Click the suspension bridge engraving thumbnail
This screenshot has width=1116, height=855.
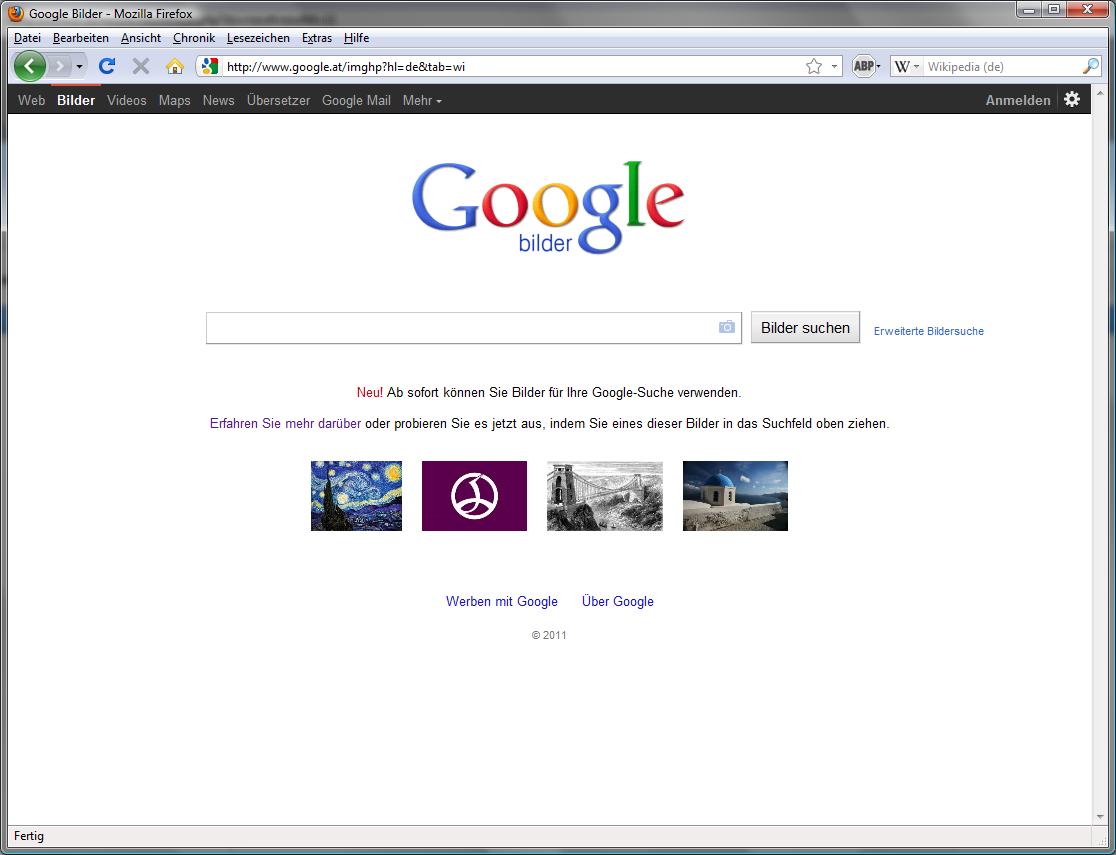[x=604, y=495]
